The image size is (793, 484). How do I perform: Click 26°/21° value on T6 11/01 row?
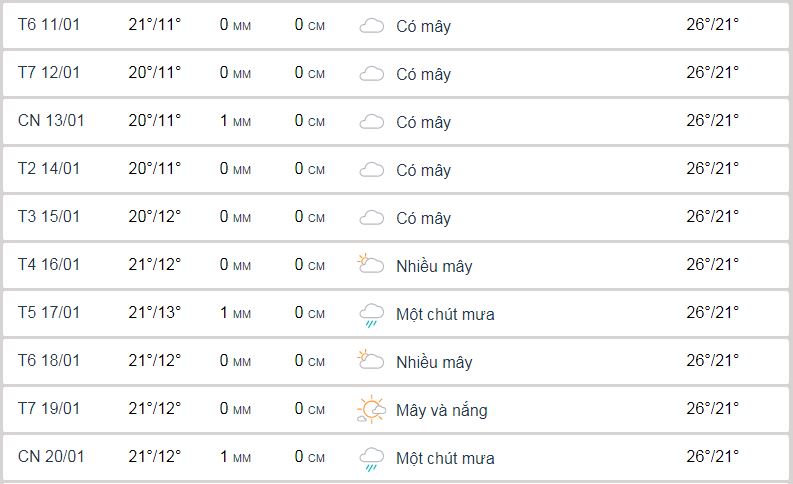pos(713,24)
